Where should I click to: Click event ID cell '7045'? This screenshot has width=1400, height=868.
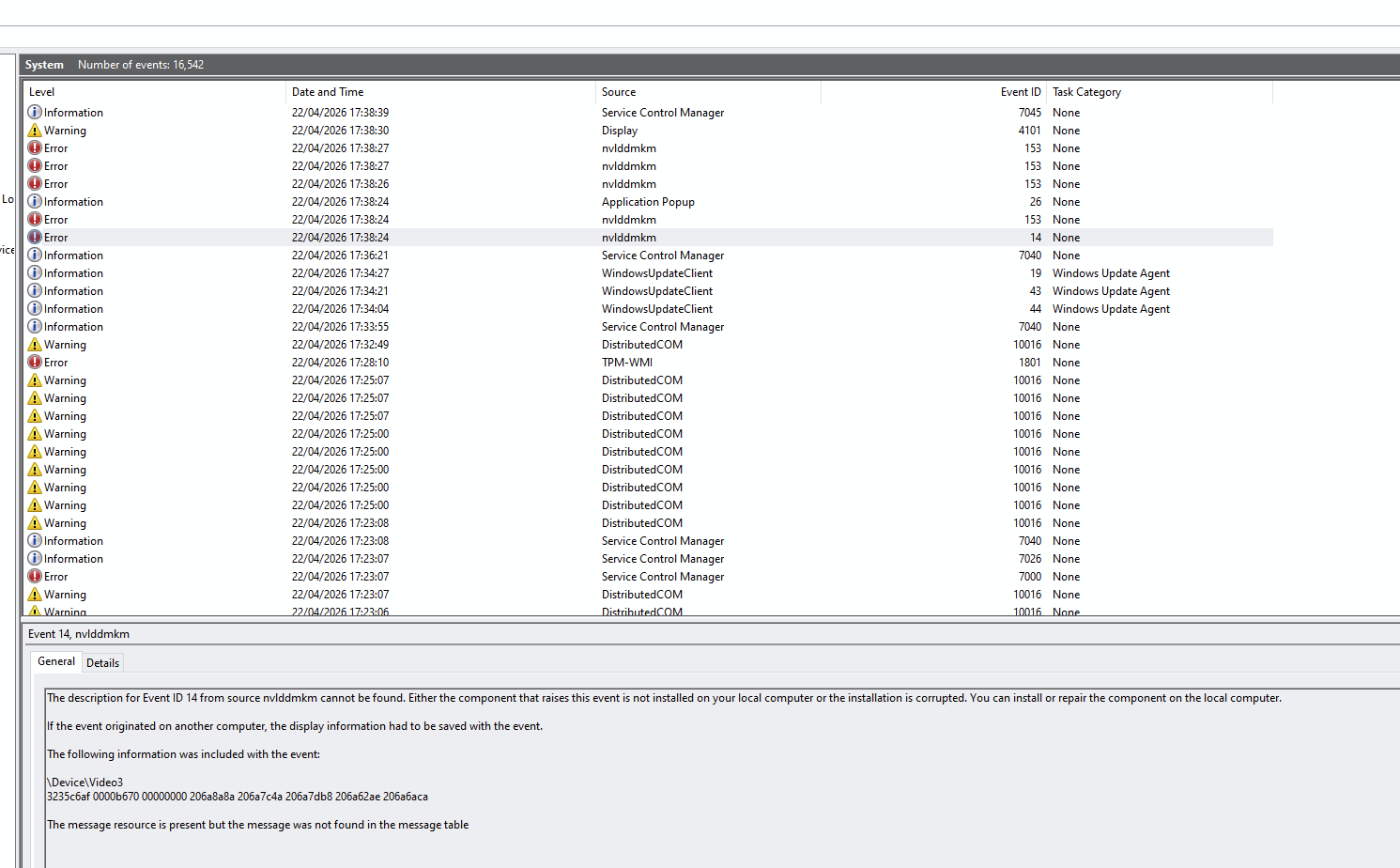(1030, 113)
